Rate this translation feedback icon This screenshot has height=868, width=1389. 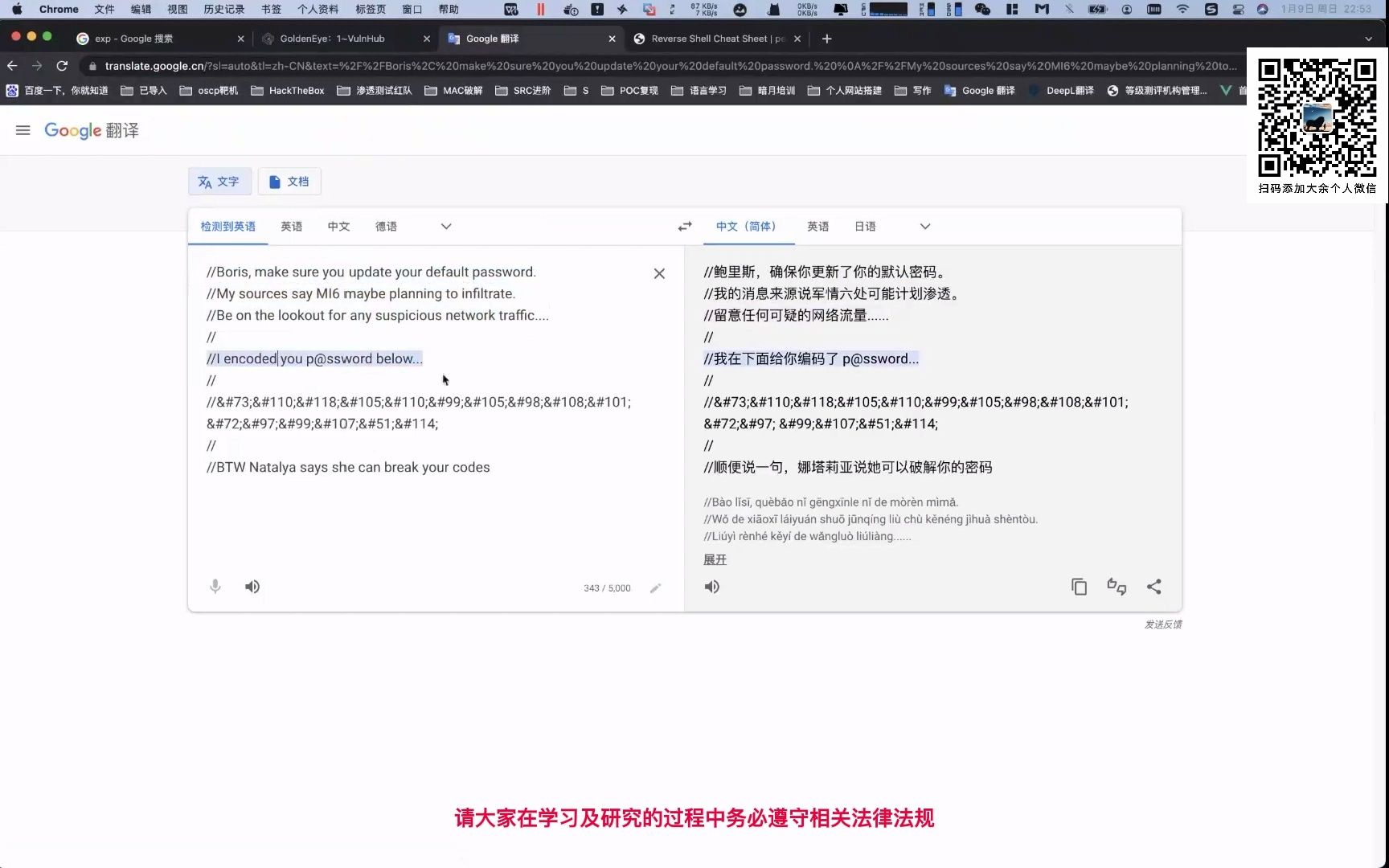[x=1117, y=587]
